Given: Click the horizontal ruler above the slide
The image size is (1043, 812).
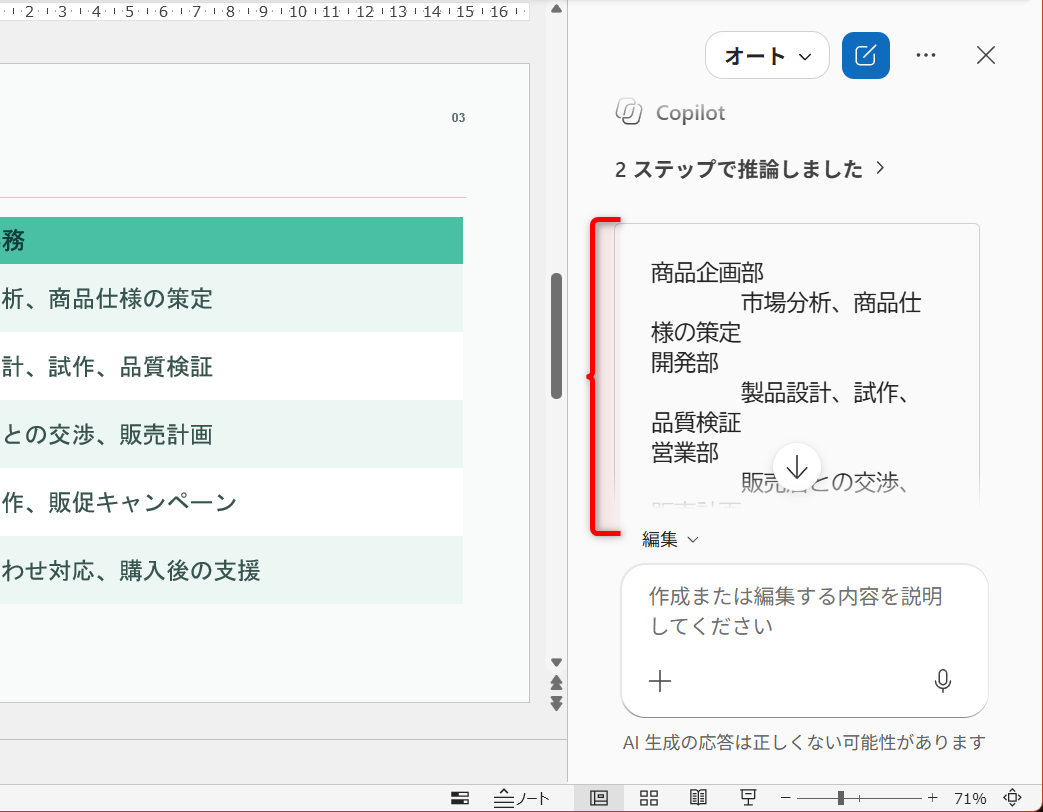Looking at the screenshot, I should point(265,11).
